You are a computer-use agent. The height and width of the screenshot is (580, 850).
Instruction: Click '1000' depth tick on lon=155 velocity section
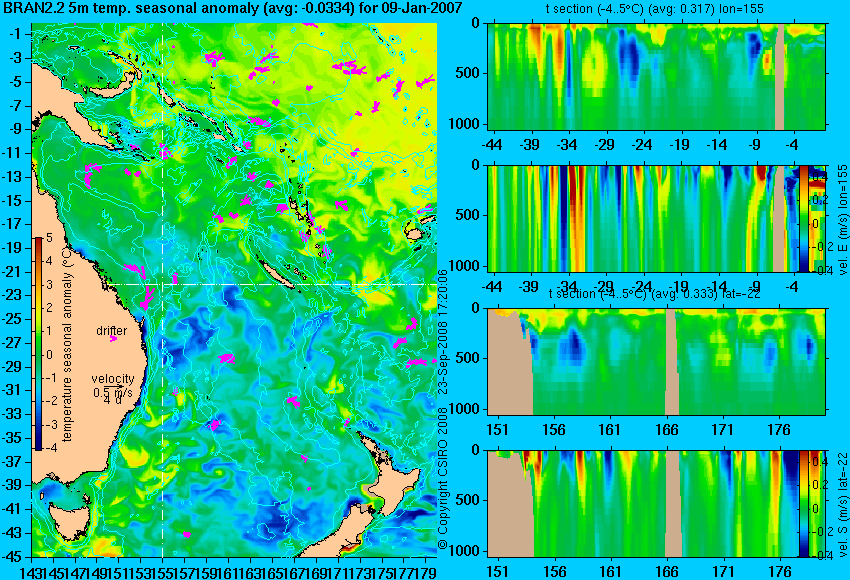tap(464, 266)
